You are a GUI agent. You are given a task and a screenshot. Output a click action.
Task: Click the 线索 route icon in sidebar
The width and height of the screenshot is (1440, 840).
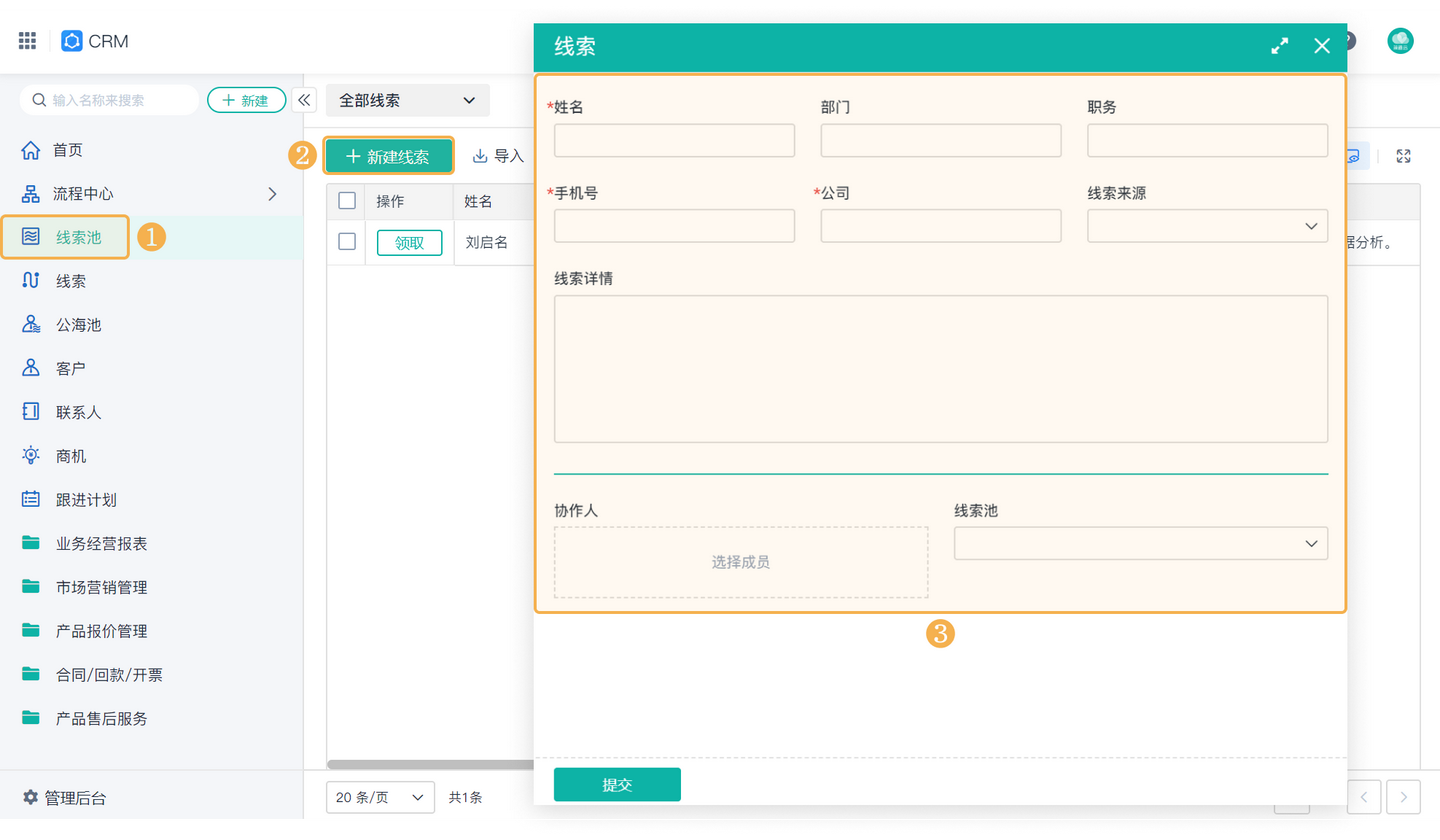click(x=31, y=281)
